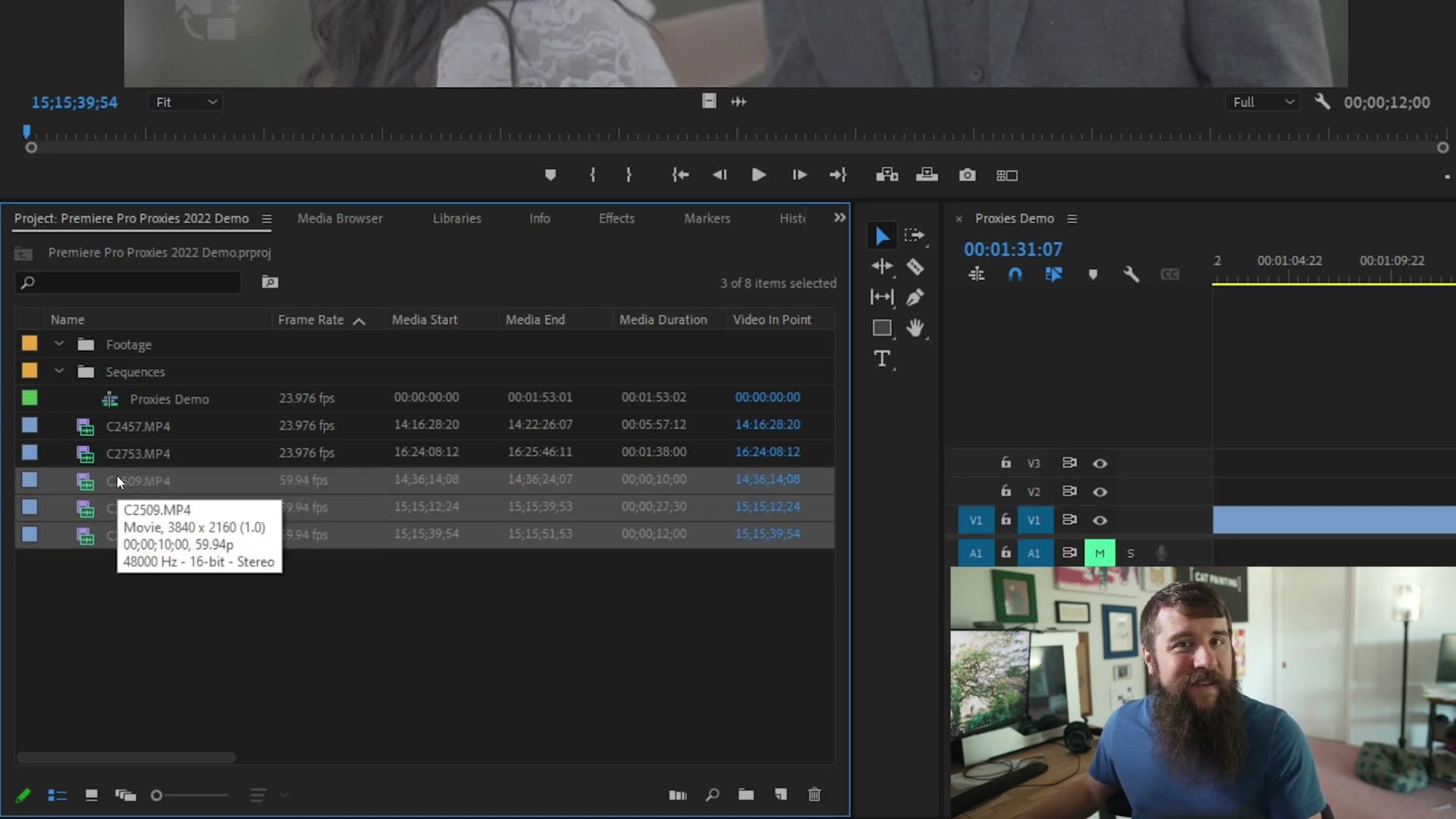Go to In point in monitor
This screenshot has width=1456, height=819.
click(x=680, y=175)
